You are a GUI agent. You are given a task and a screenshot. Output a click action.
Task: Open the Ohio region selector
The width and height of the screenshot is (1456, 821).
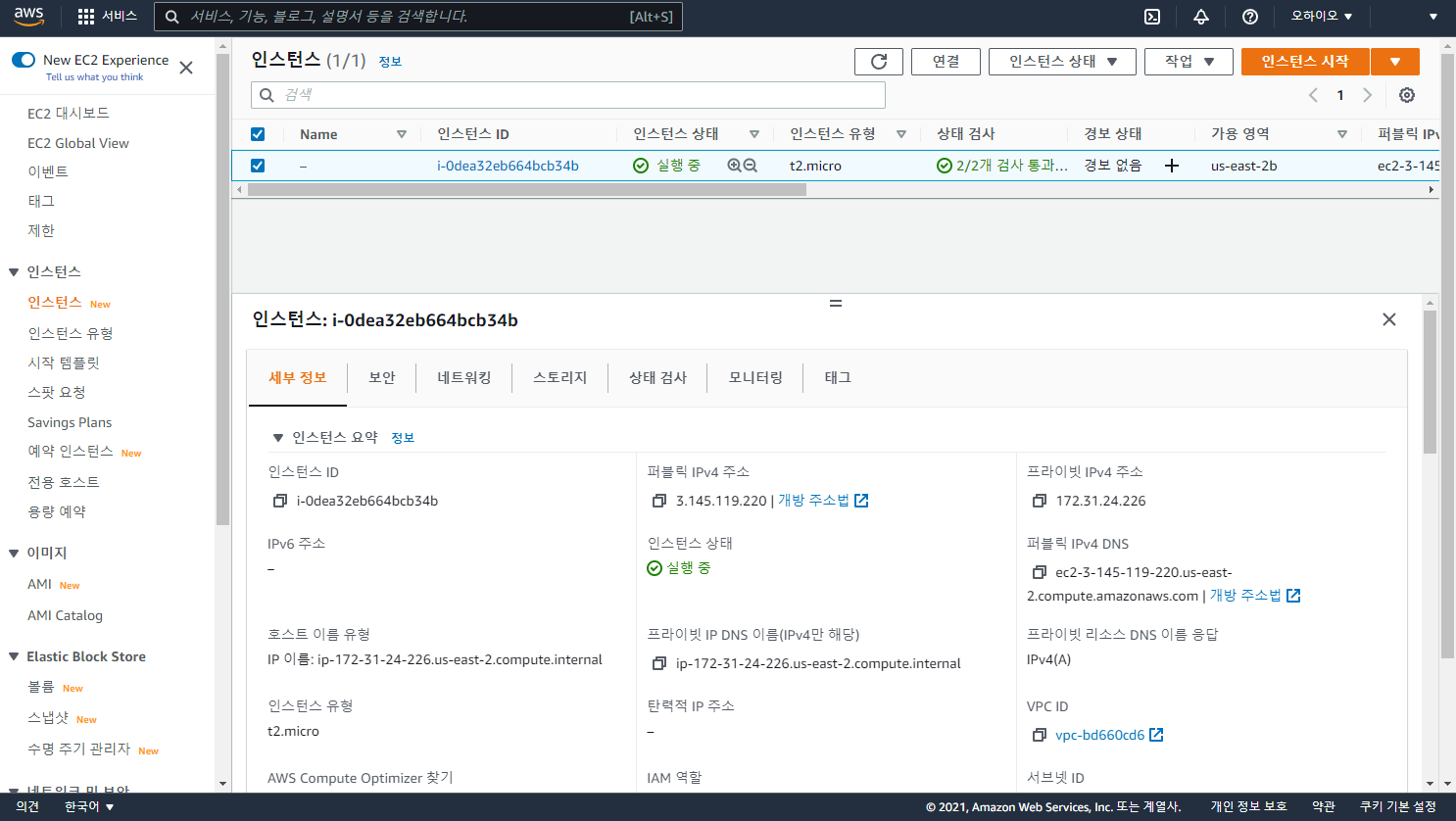pyautogui.click(x=1322, y=17)
